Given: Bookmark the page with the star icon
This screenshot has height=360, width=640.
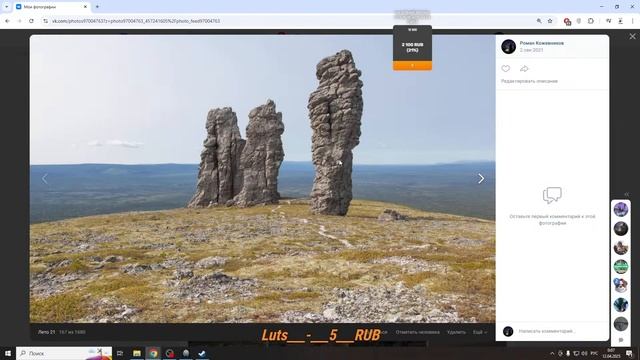Looking at the screenshot, I should (x=550, y=21).
